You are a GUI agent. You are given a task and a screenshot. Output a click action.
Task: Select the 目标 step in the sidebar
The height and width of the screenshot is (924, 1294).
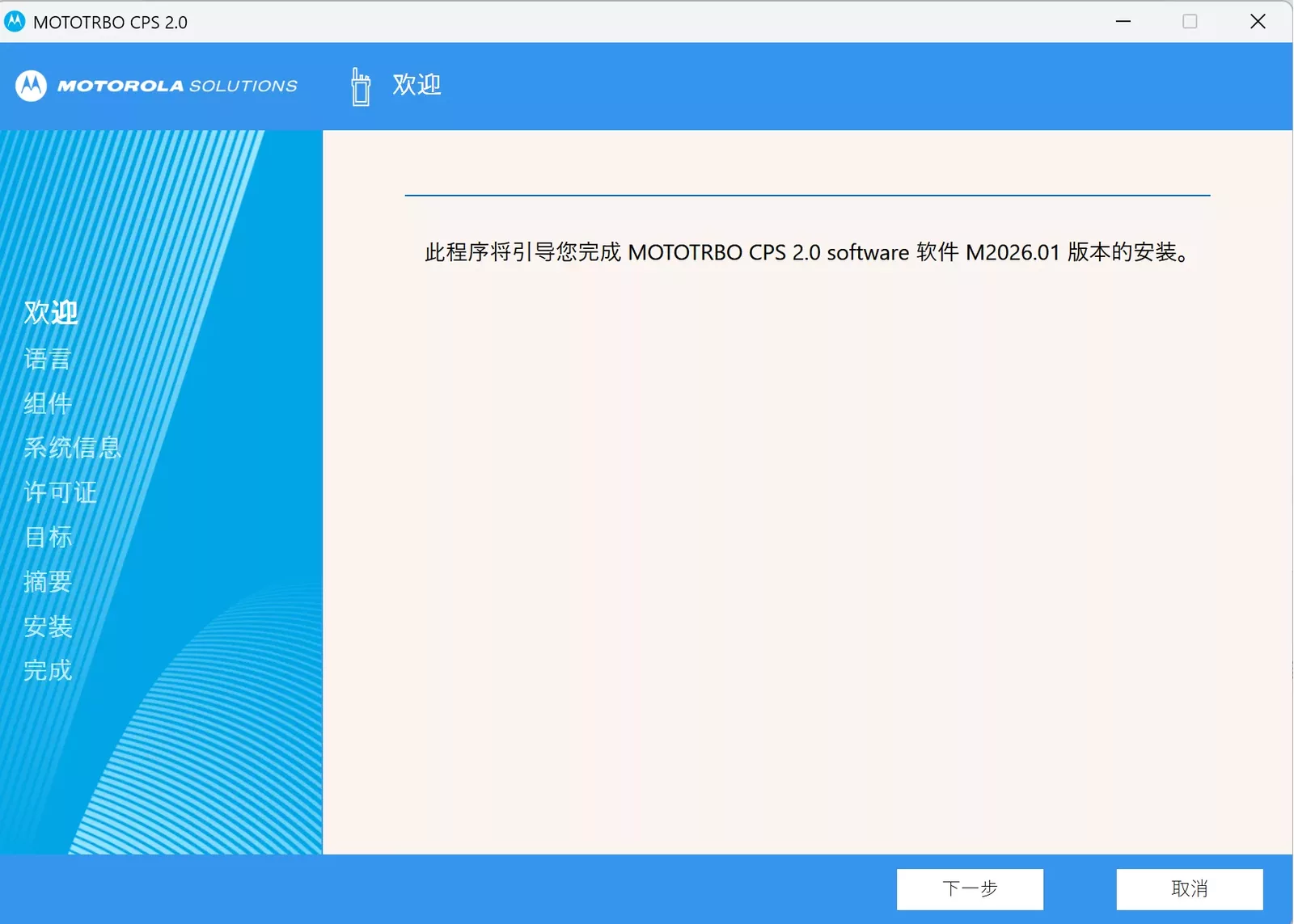[x=48, y=536]
